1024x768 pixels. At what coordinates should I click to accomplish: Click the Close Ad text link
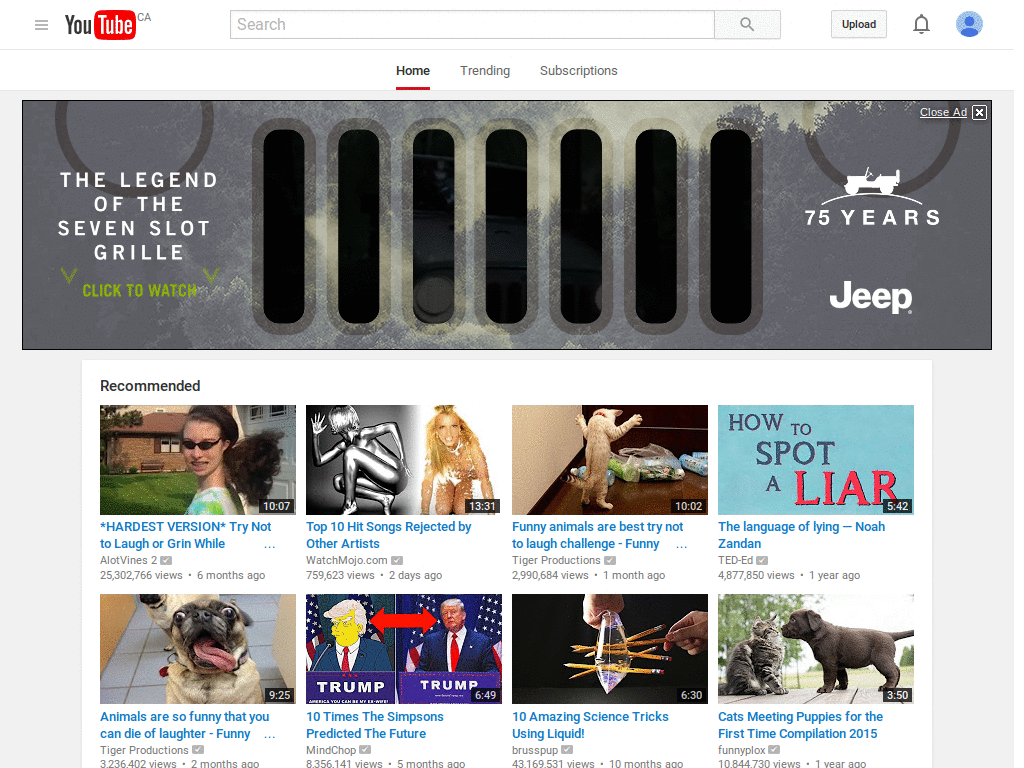tap(943, 112)
